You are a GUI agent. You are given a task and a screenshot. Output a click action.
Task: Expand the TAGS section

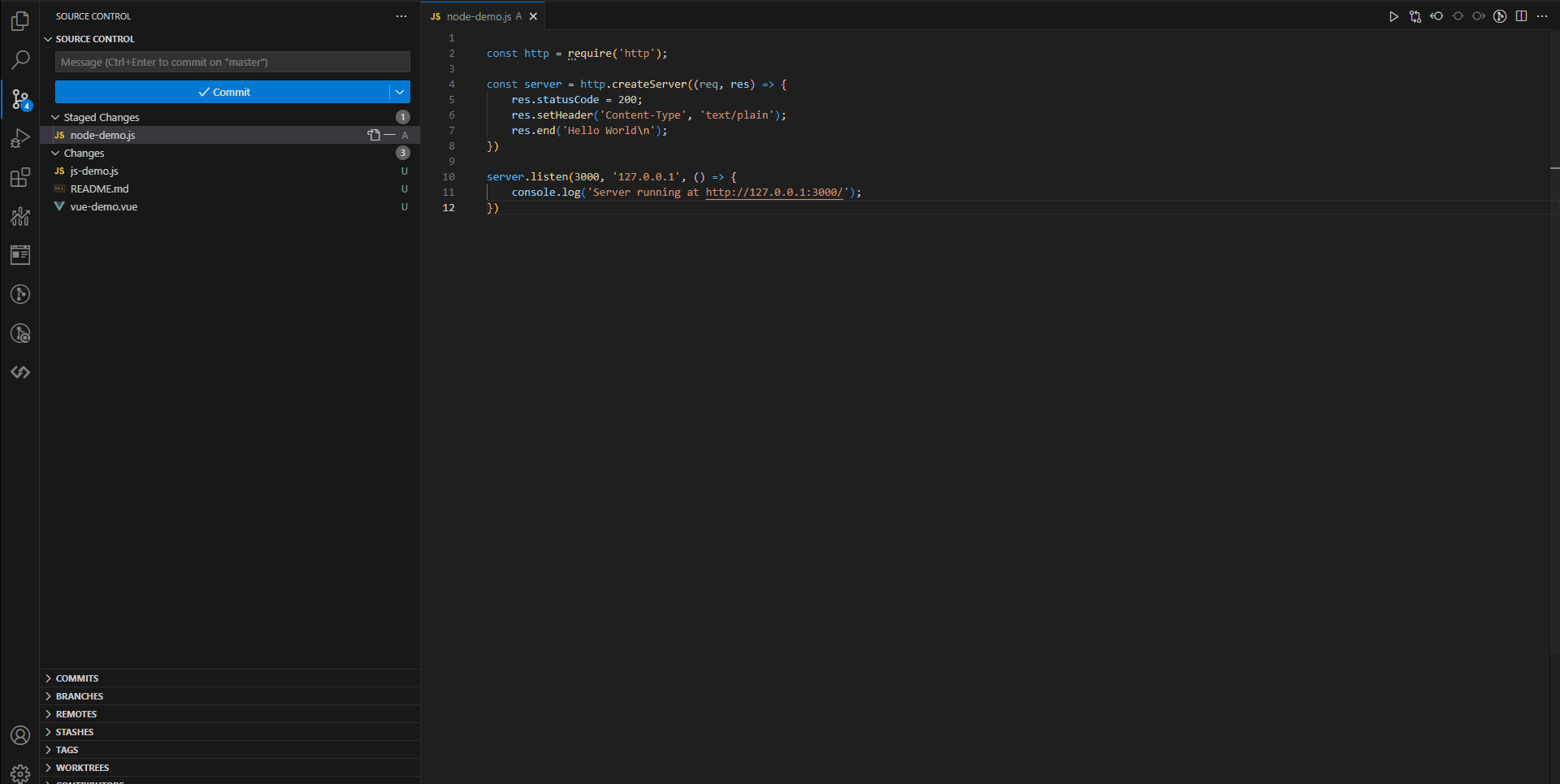tap(230, 750)
